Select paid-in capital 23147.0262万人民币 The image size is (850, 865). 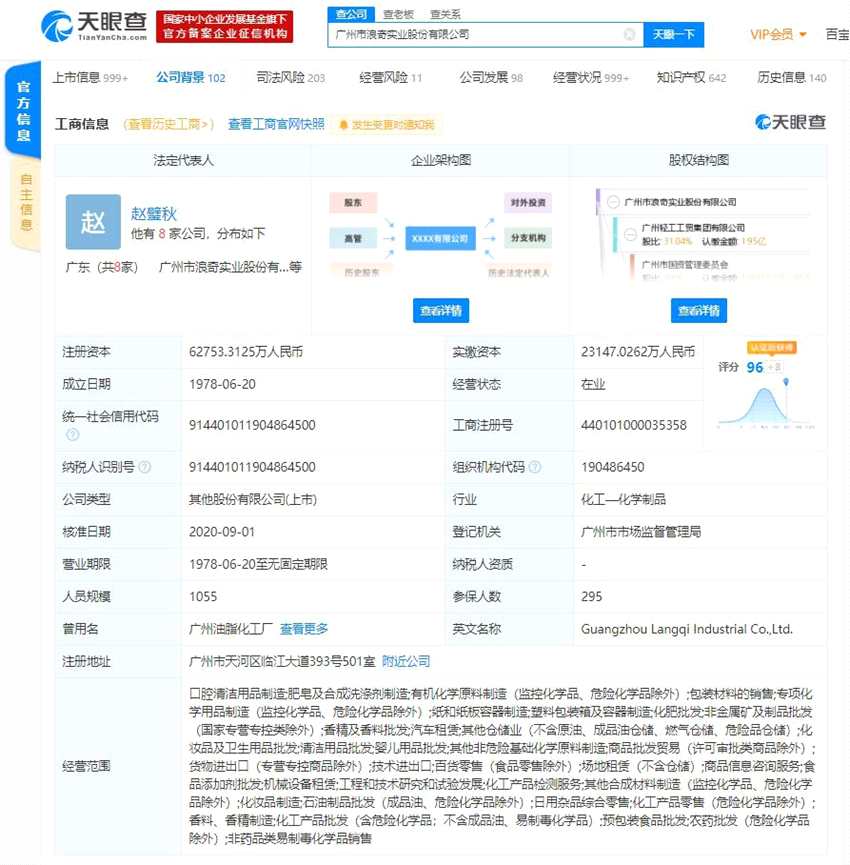click(638, 352)
